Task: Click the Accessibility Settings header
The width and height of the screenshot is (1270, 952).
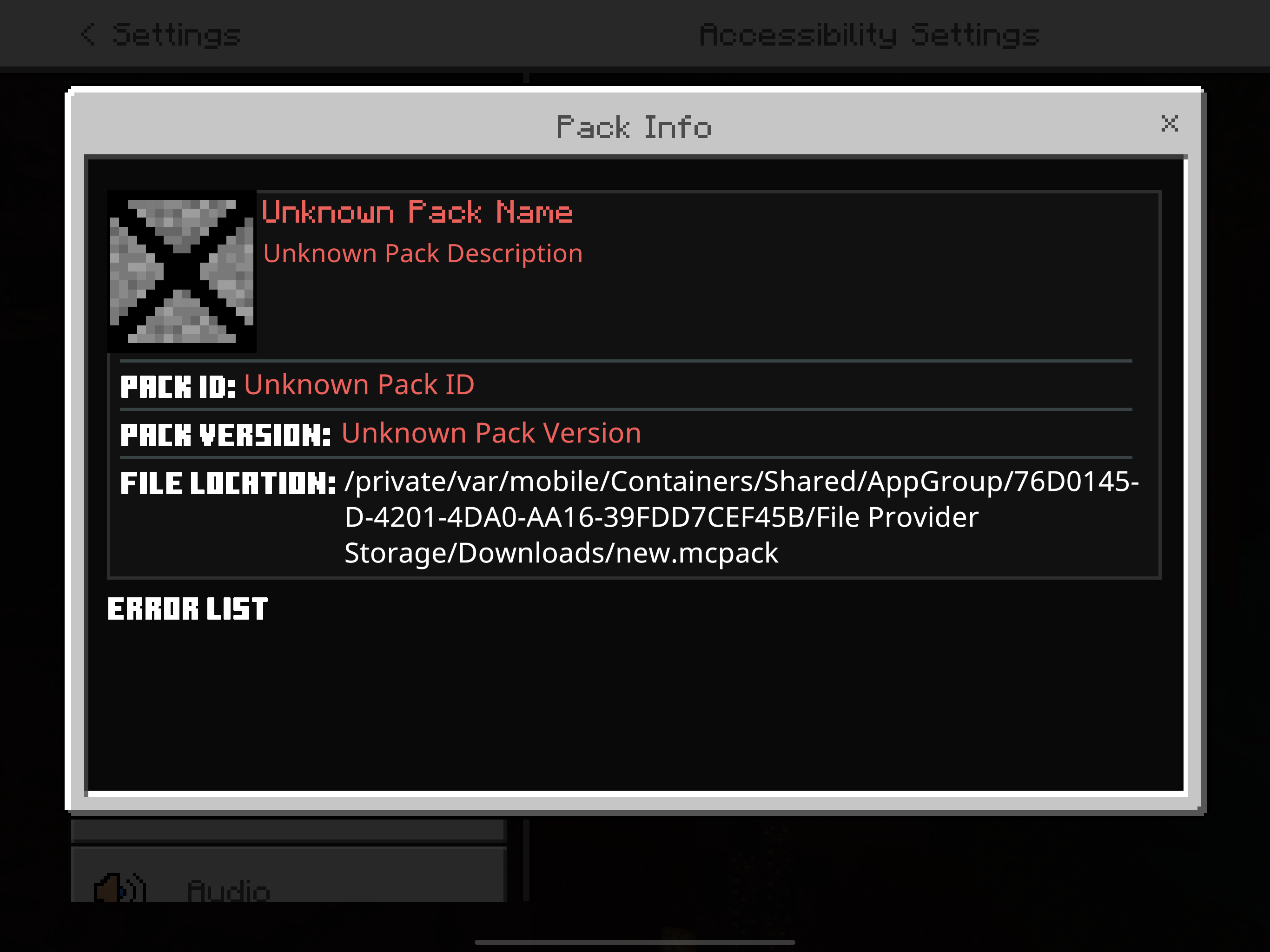Action: [x=869, y=34]
